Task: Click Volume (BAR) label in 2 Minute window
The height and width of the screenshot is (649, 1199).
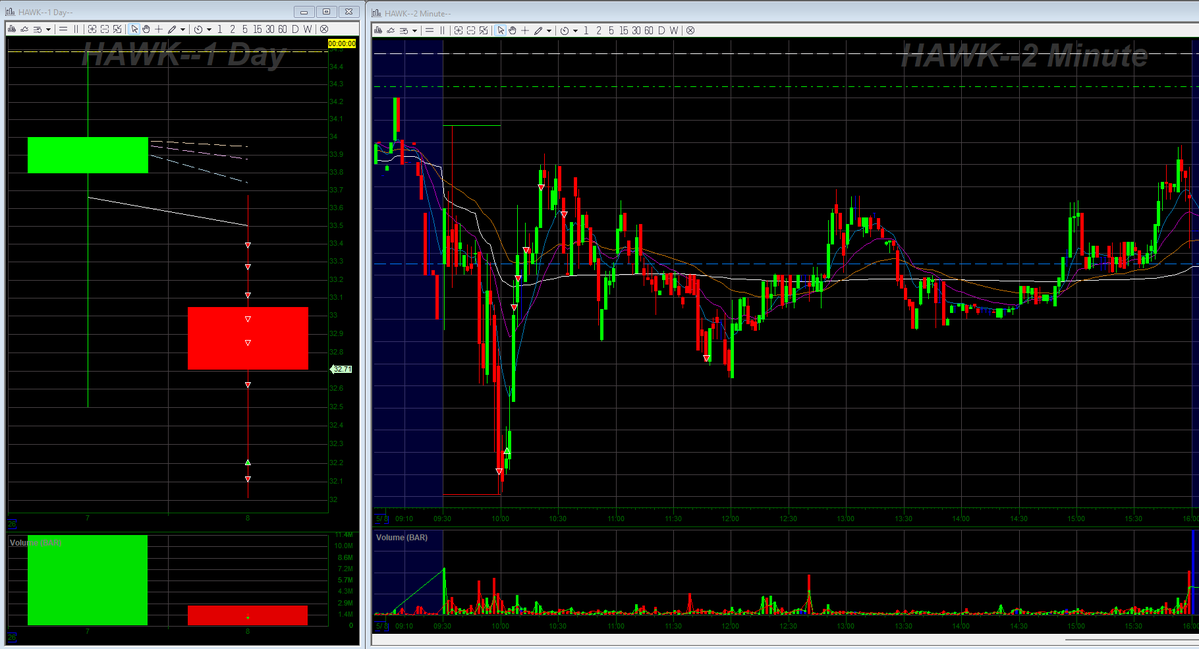Action: point(401,537)
